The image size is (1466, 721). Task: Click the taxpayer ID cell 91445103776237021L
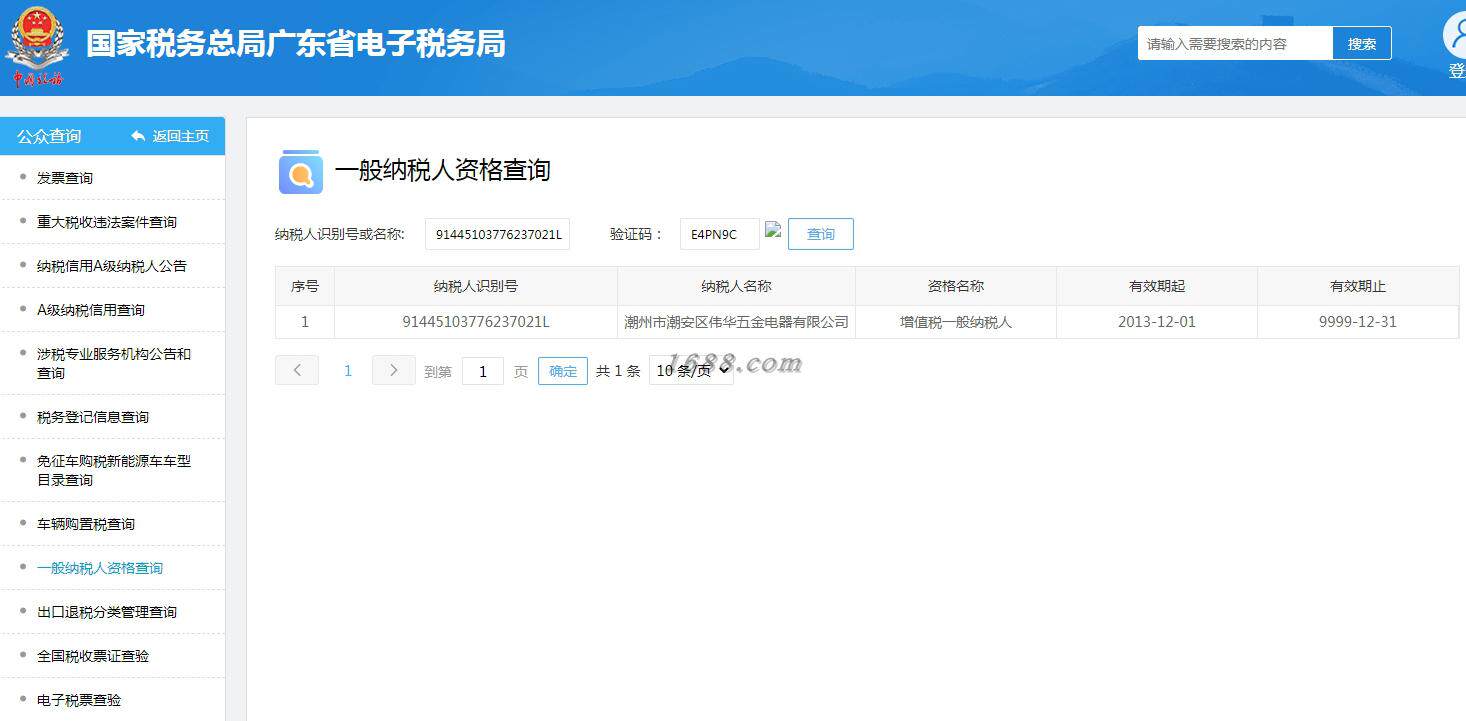[x=476, y=322]
